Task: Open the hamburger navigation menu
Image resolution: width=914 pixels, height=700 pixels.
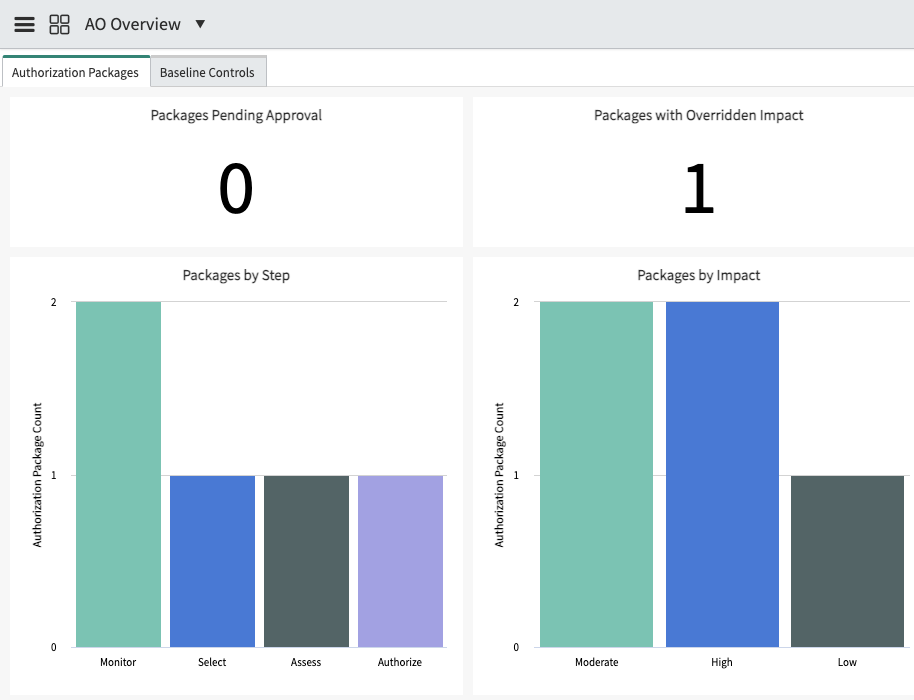Action: (x=24, y=24)
